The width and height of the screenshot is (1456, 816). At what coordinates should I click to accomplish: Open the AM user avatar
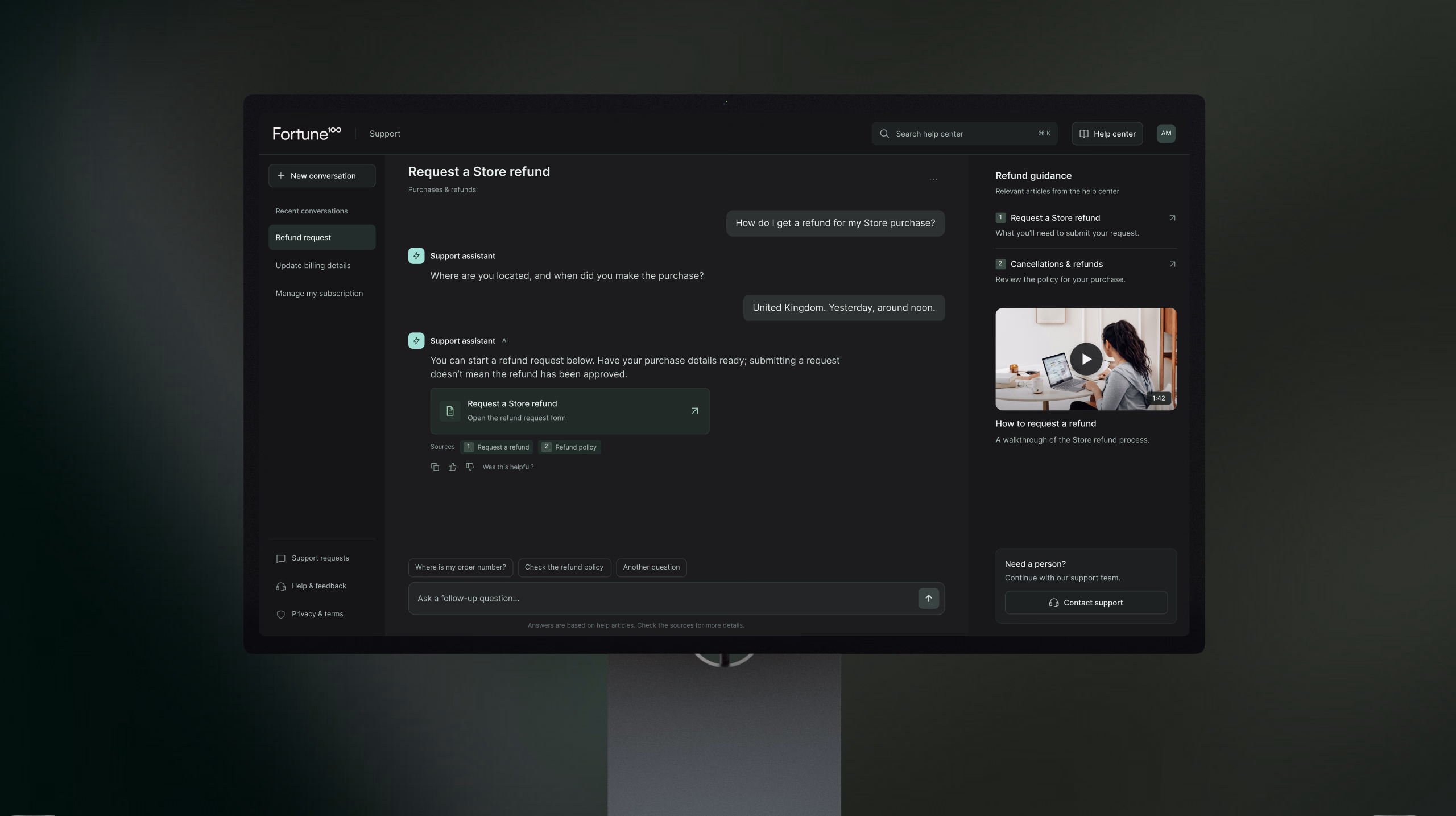click(1166, 134)
